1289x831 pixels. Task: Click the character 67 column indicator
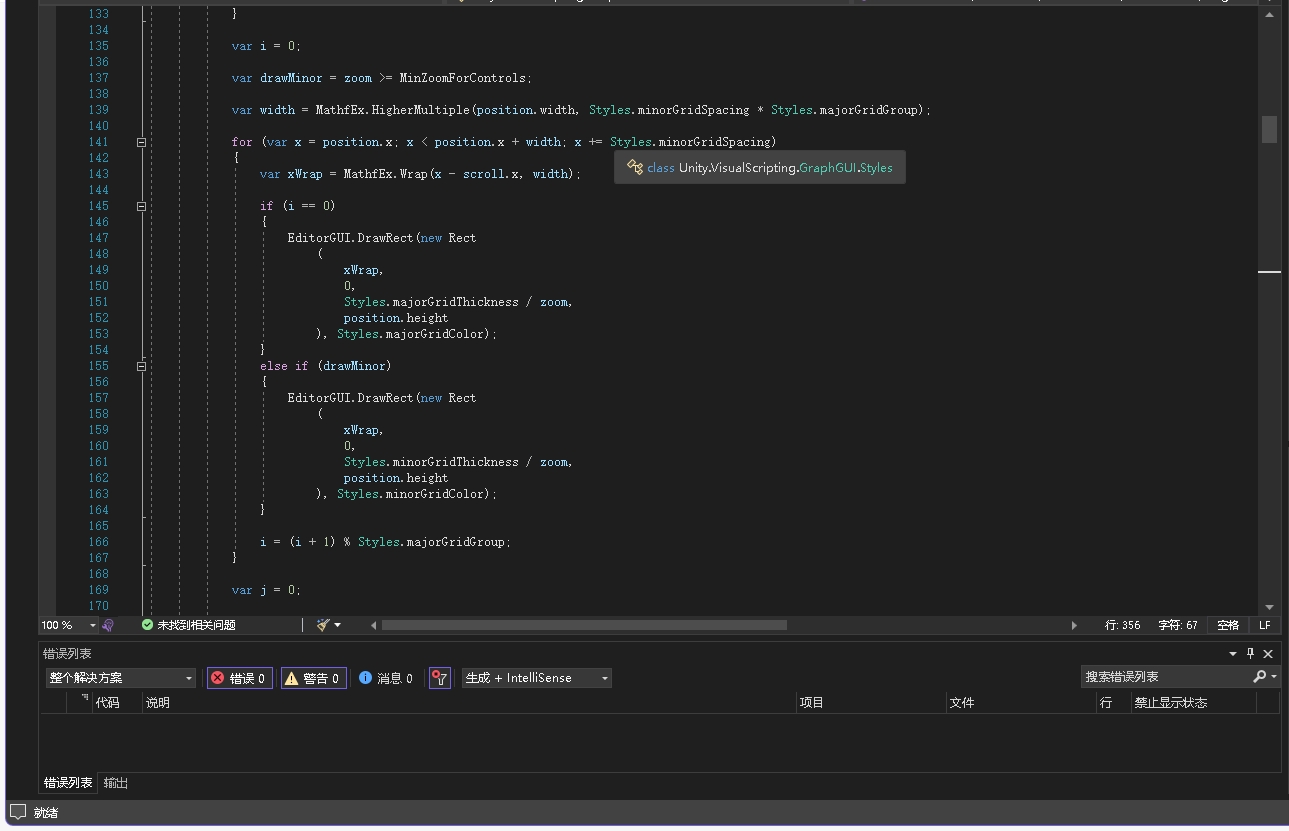[1178, 625]
